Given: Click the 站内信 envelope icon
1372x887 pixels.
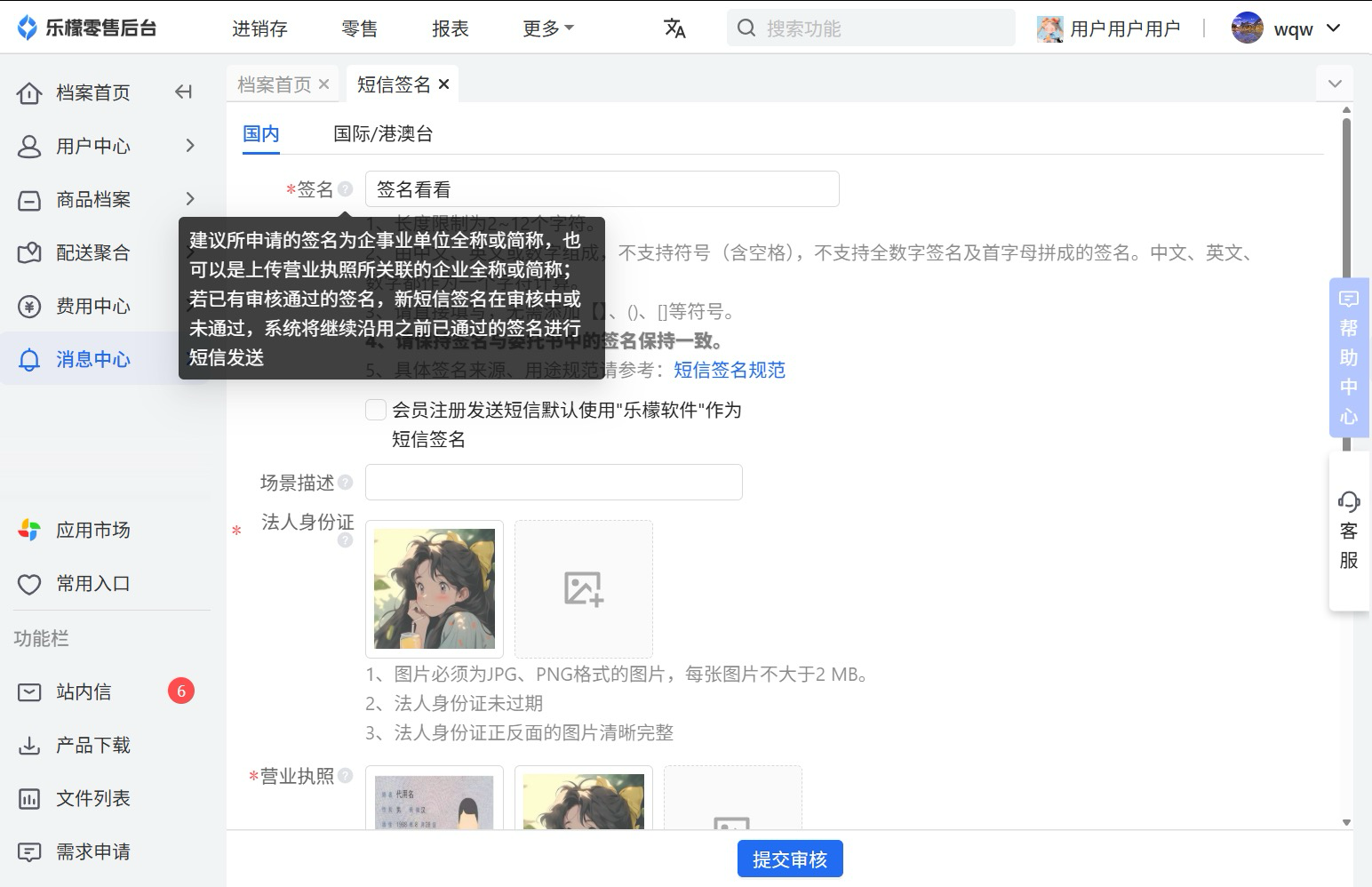Looking at the screenshot, I should [29, 691].
